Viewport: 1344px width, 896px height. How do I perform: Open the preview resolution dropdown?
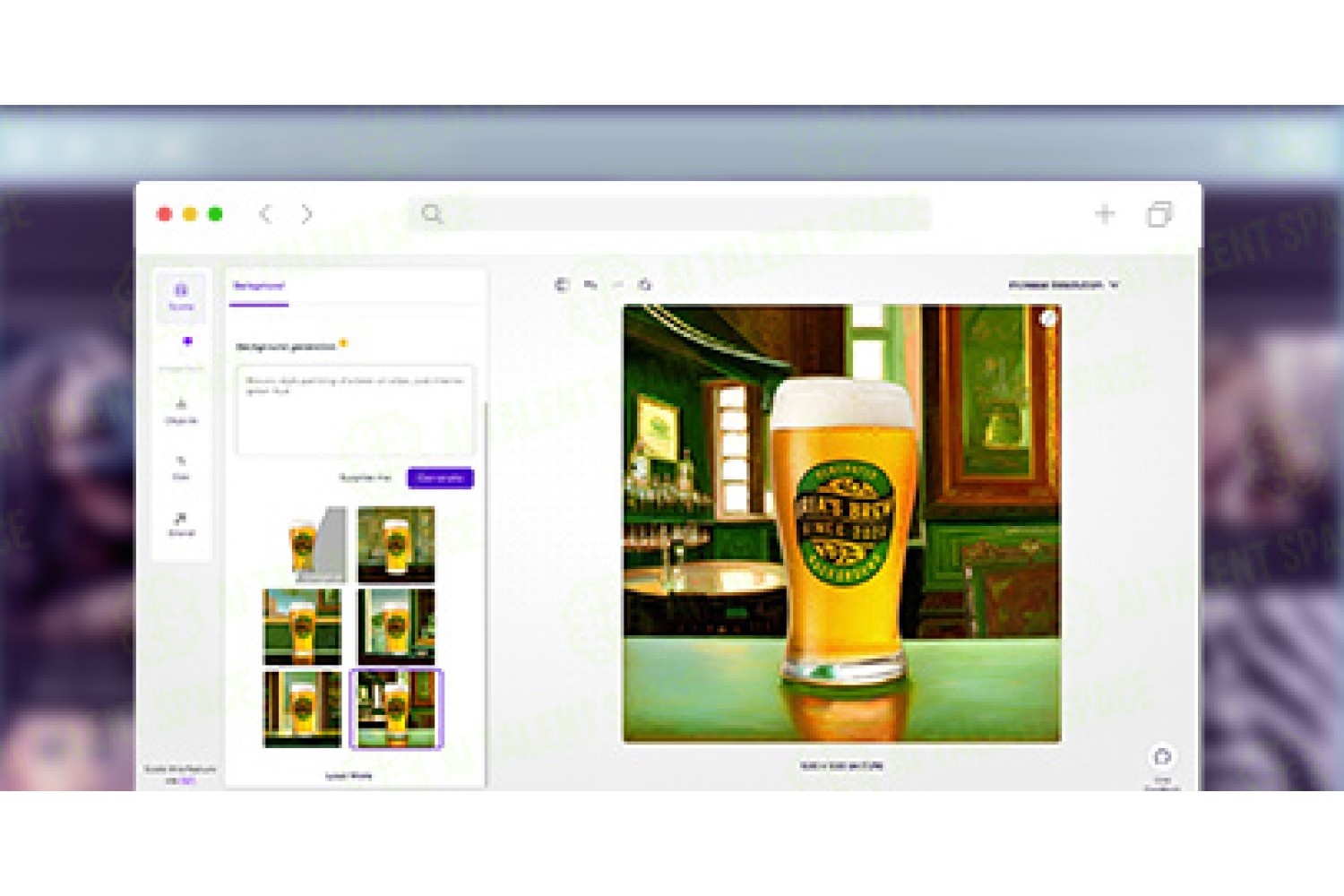[x=1064, y=285]
